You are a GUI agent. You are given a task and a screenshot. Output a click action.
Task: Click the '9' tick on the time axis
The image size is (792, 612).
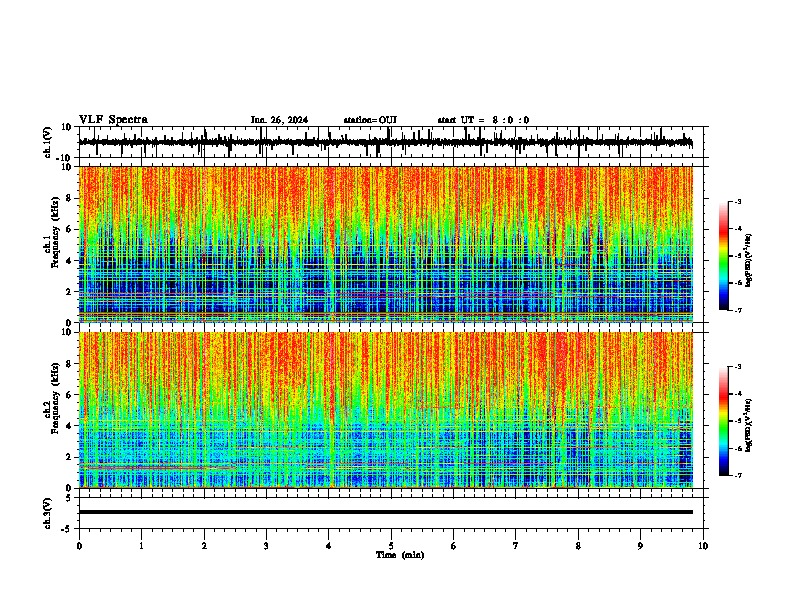click(x=640, y=546)
